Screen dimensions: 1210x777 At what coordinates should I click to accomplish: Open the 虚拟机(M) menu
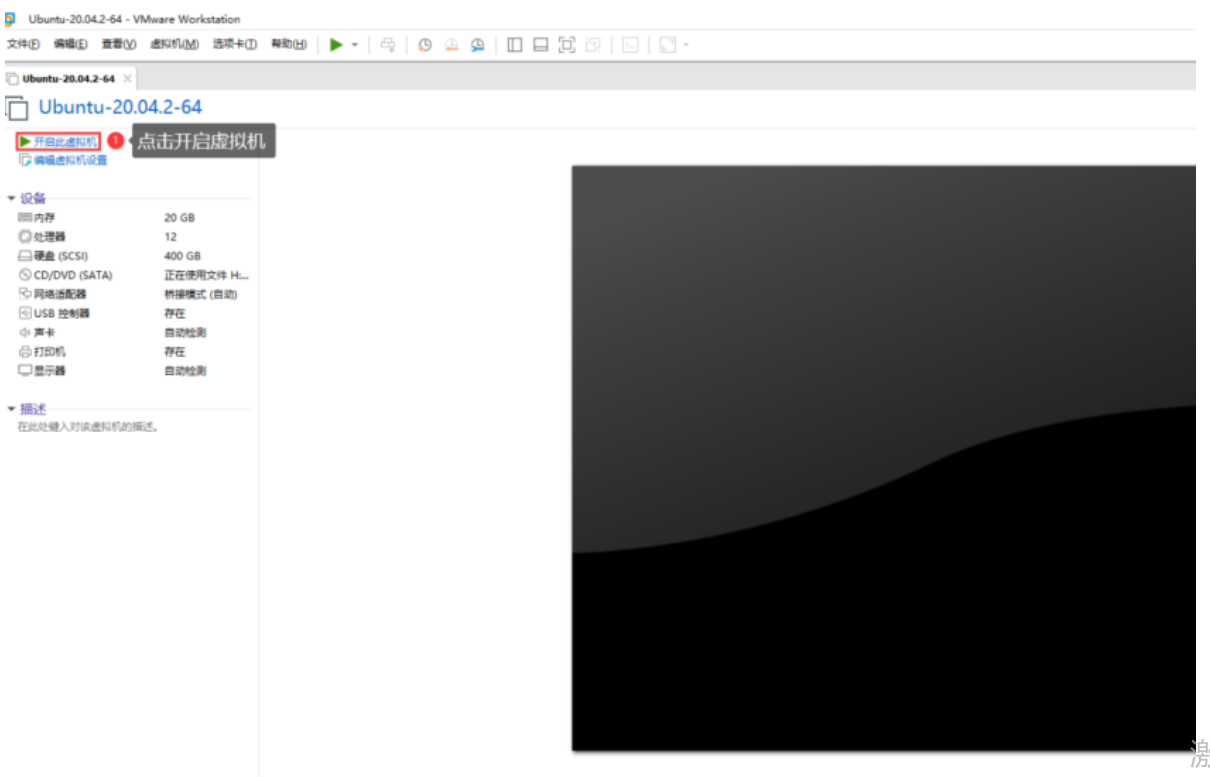(x=174, y=44)
